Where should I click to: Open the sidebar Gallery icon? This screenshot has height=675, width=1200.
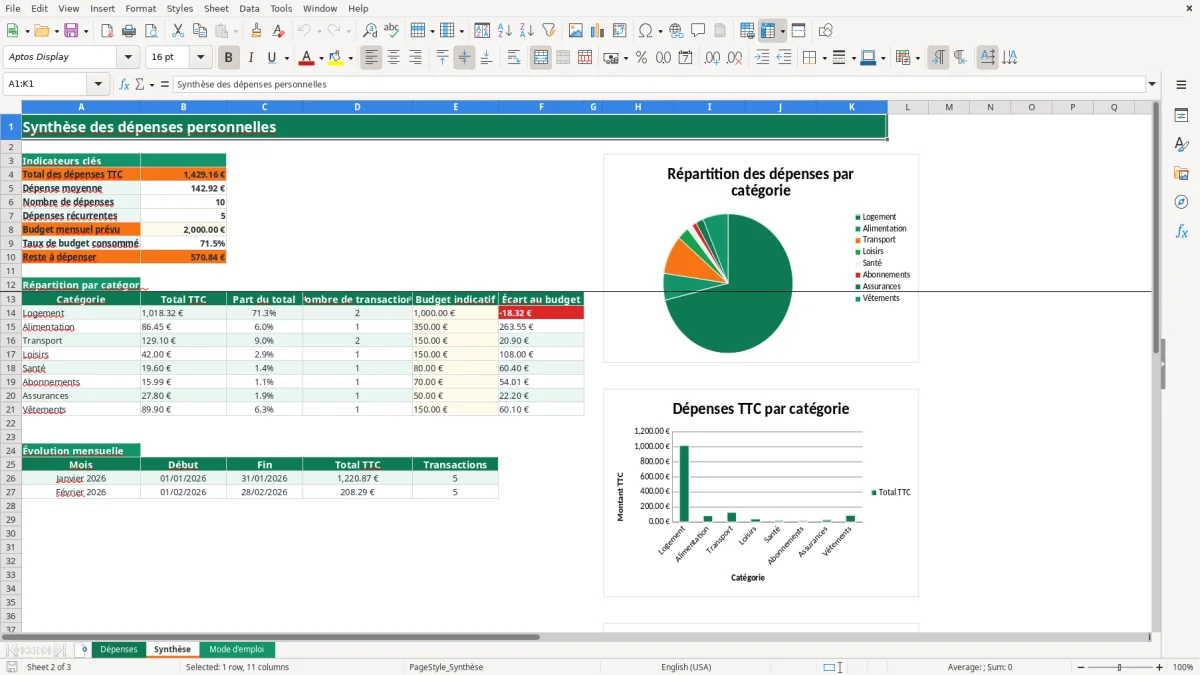point(1181,174)
